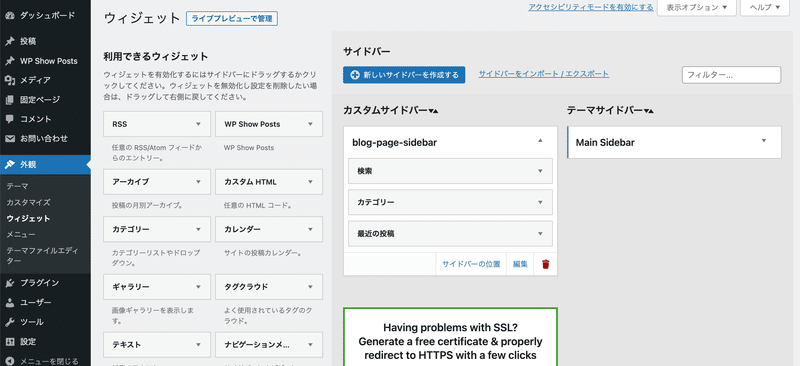Click アクセシビリティモードを有効にする link
This screenshot has width=800, height=366.
(x=591, y=7)
